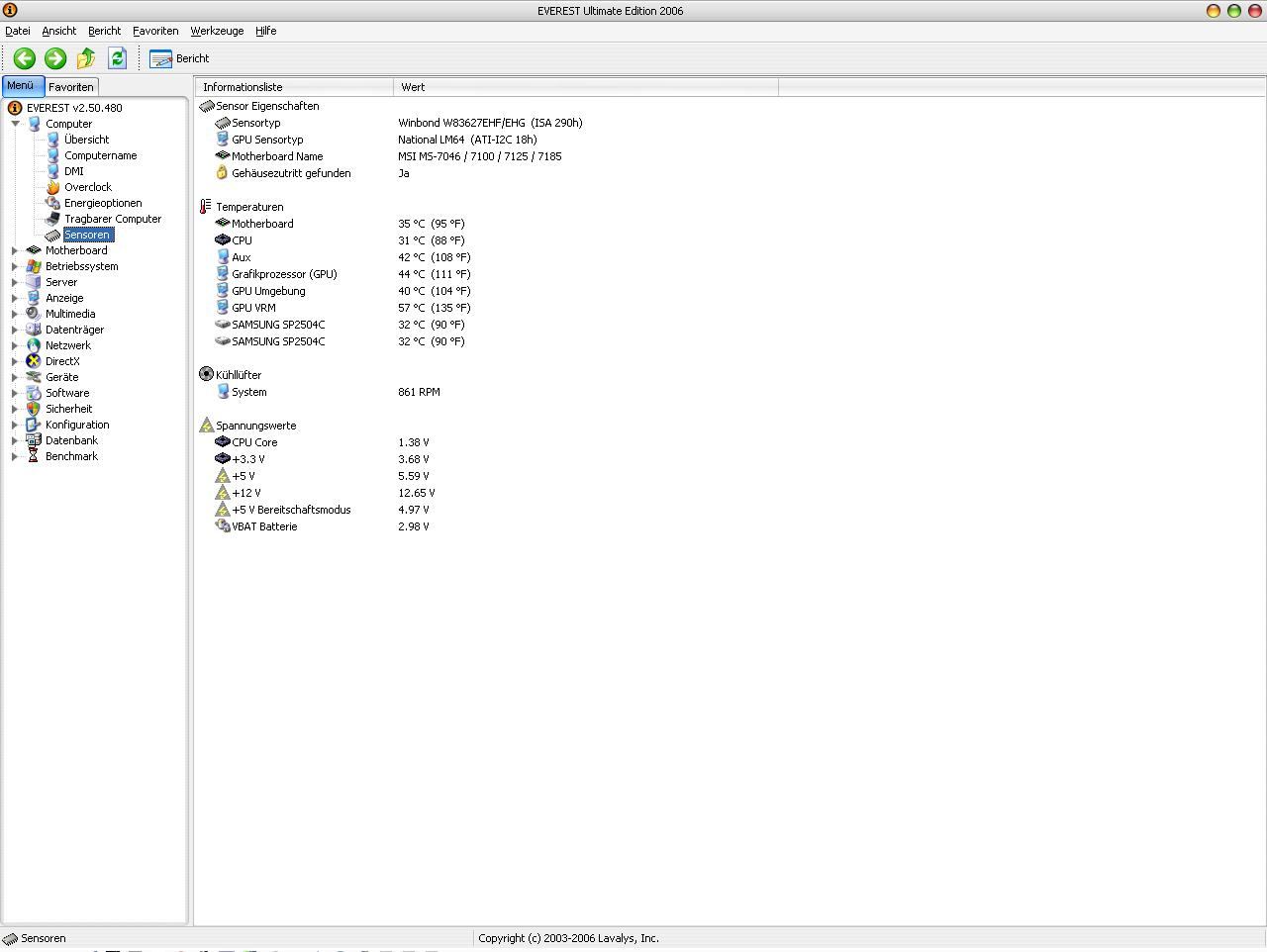Click the Gehäusezutritt gefunden lock icon
The height and width of the screenshot is (952, 1267).
[222, 172]
